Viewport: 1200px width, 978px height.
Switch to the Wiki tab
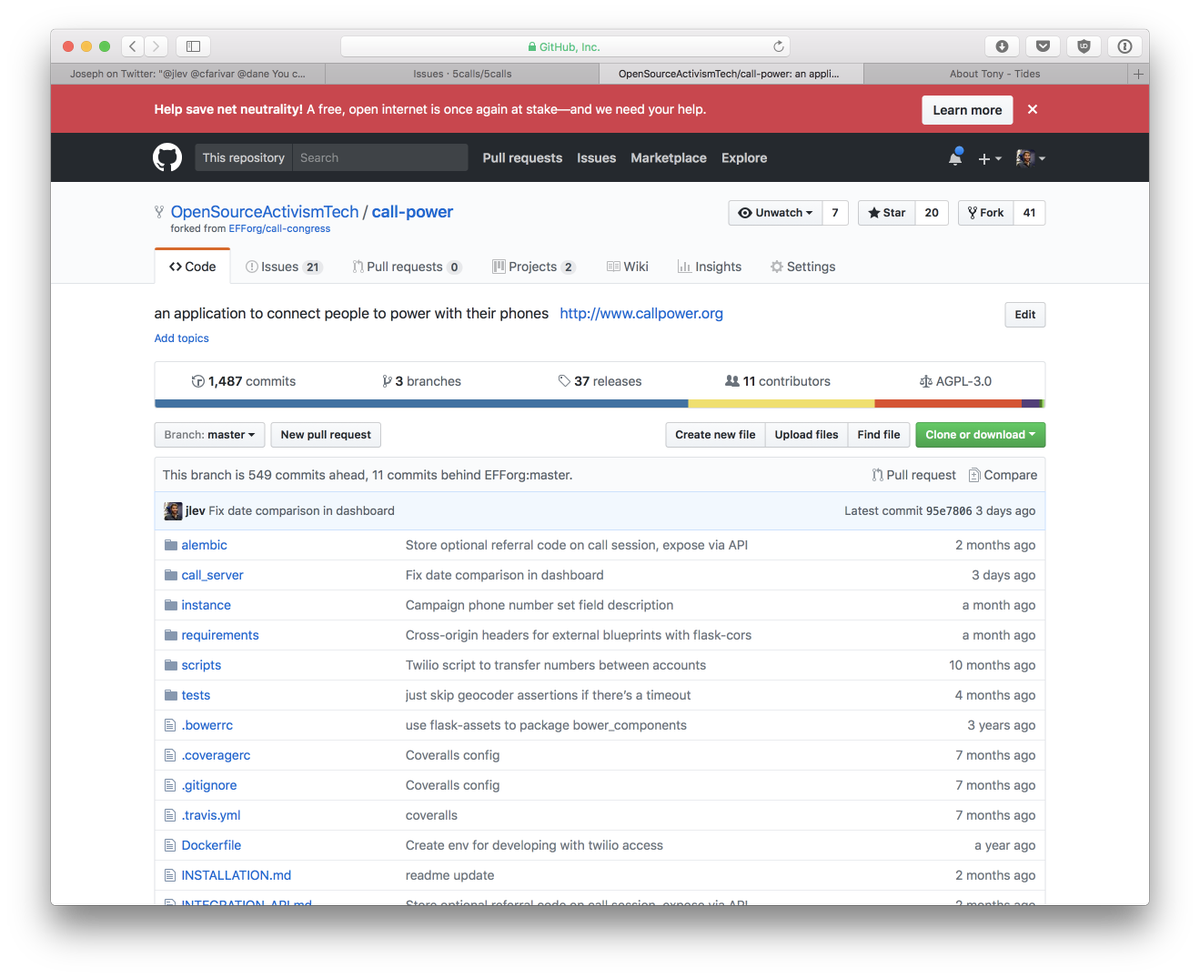(x=627, y=267)
